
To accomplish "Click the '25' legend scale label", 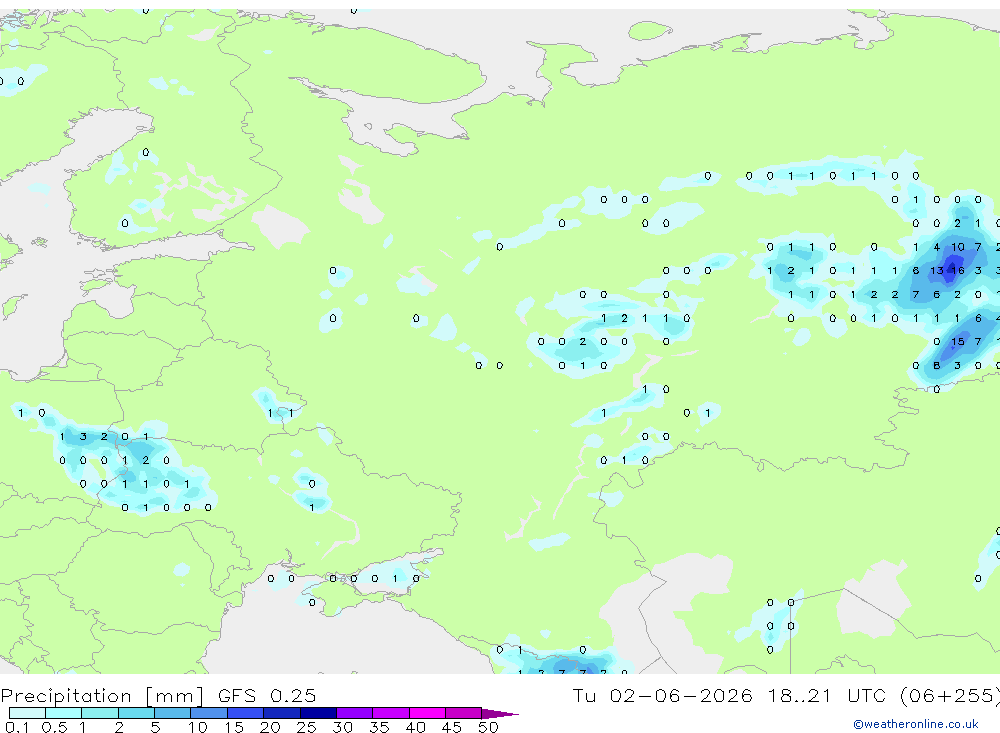I will tap(306, 727).
